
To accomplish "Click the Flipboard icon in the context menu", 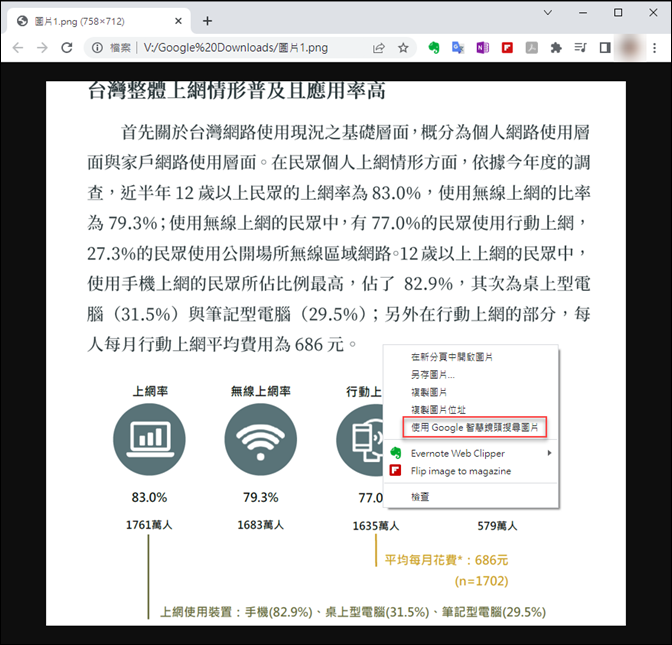I will (x=395, y=471).
